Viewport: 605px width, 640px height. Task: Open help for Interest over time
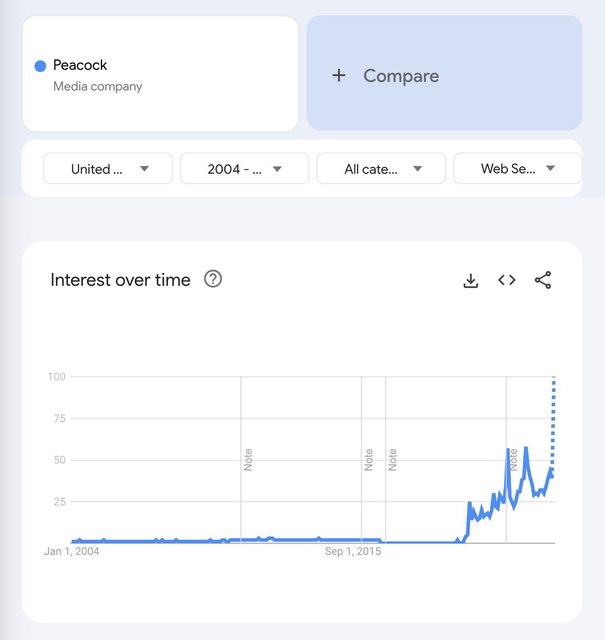(213, 279)
